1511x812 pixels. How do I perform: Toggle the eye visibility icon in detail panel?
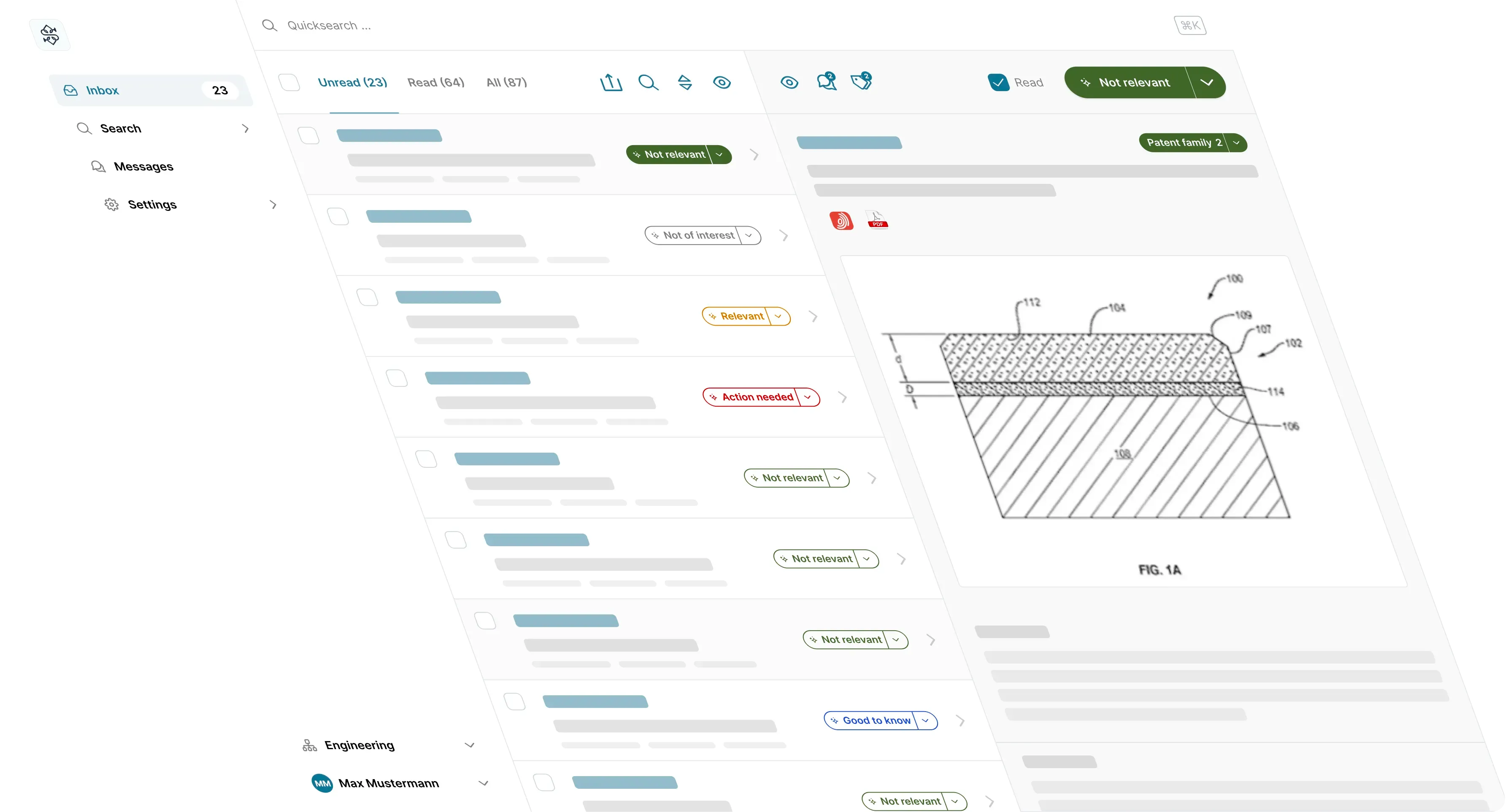789,82
